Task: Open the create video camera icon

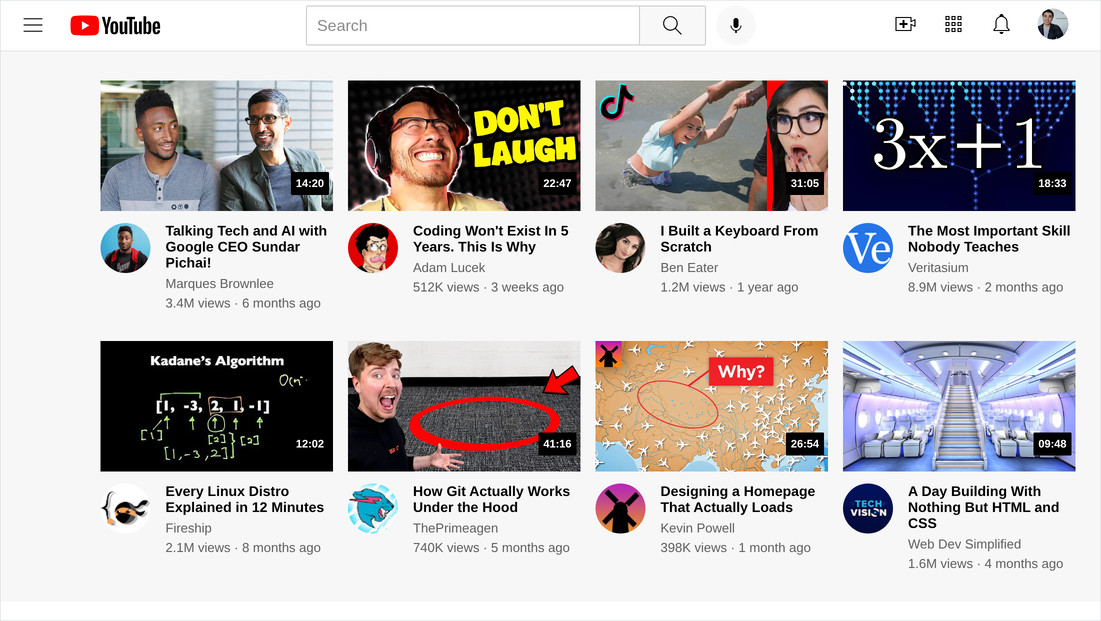Action: (x=906, y=25)
